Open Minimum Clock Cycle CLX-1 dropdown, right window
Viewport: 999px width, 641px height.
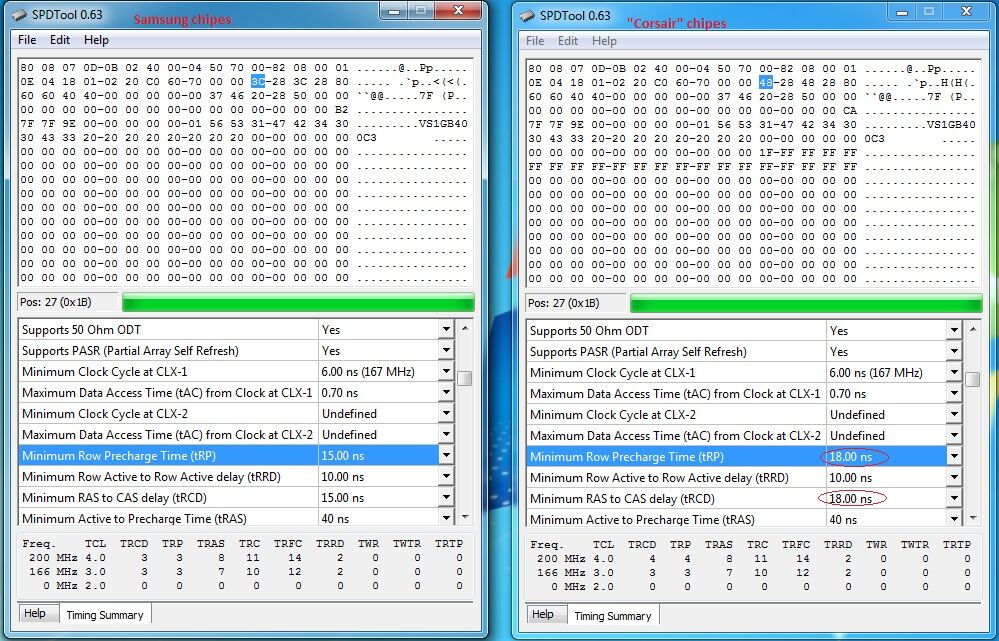click(954, 373)
